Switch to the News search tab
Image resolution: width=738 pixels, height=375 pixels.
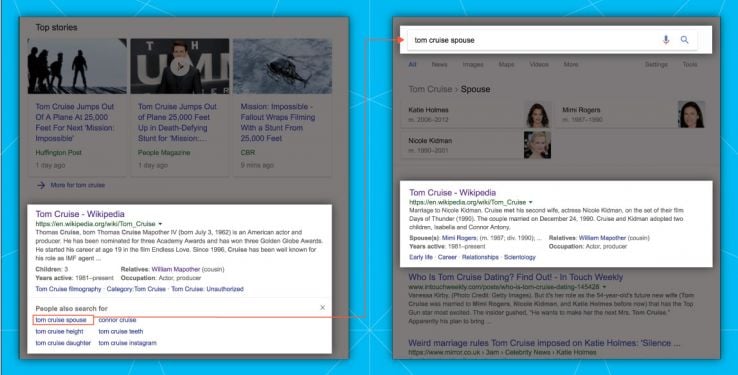tap(439, 64)
